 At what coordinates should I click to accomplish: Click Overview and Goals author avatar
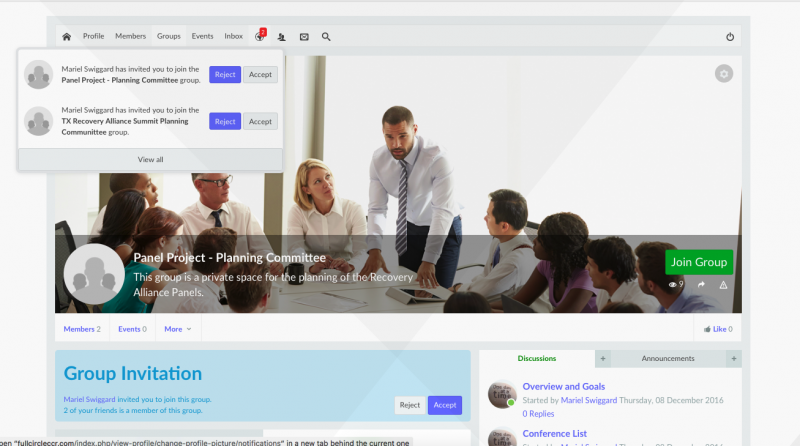click(x=502, y=394)
